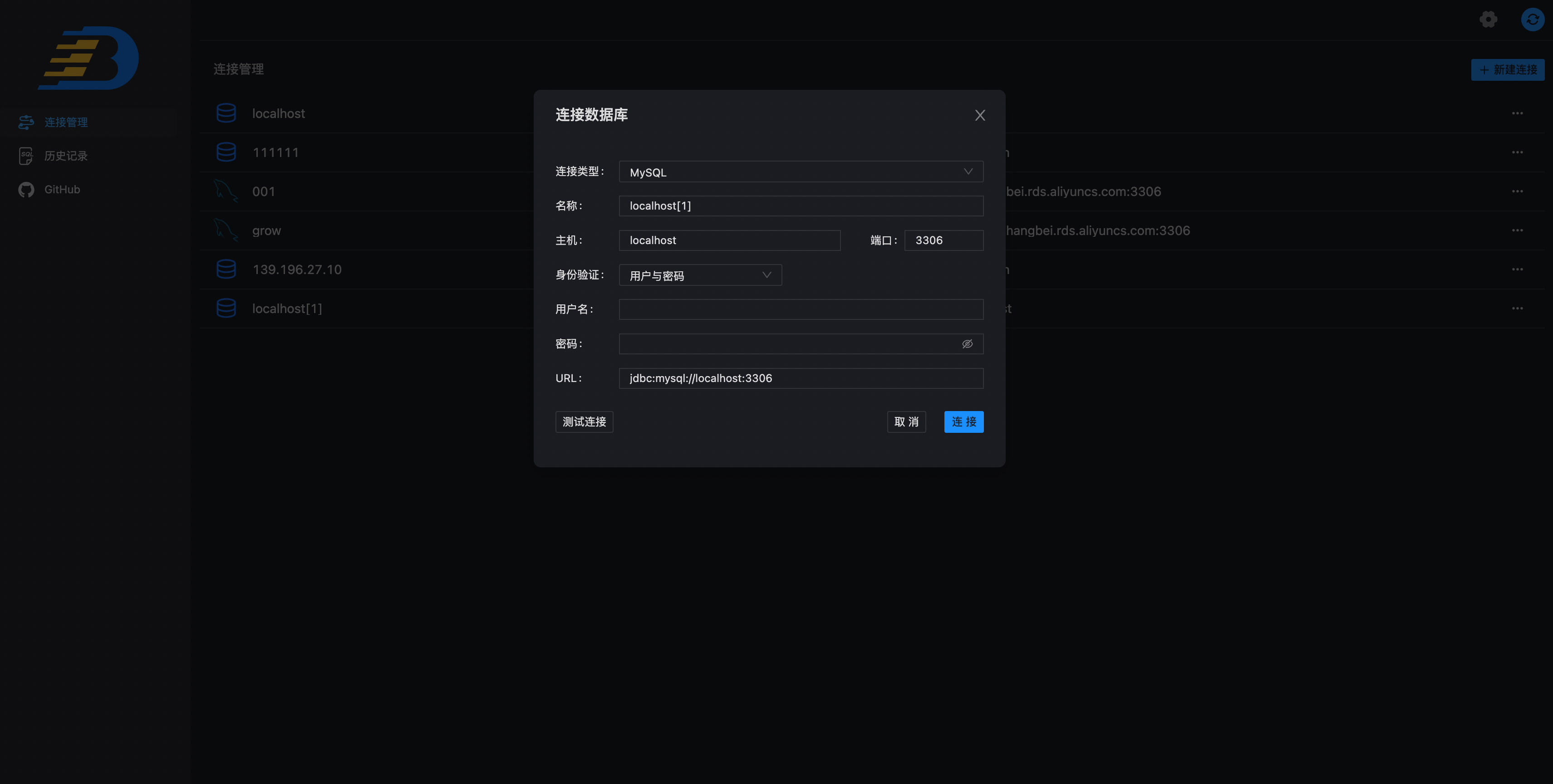Toggle password visibility eye icon
Screen dimensions: 1553x784
coord(967,344)
